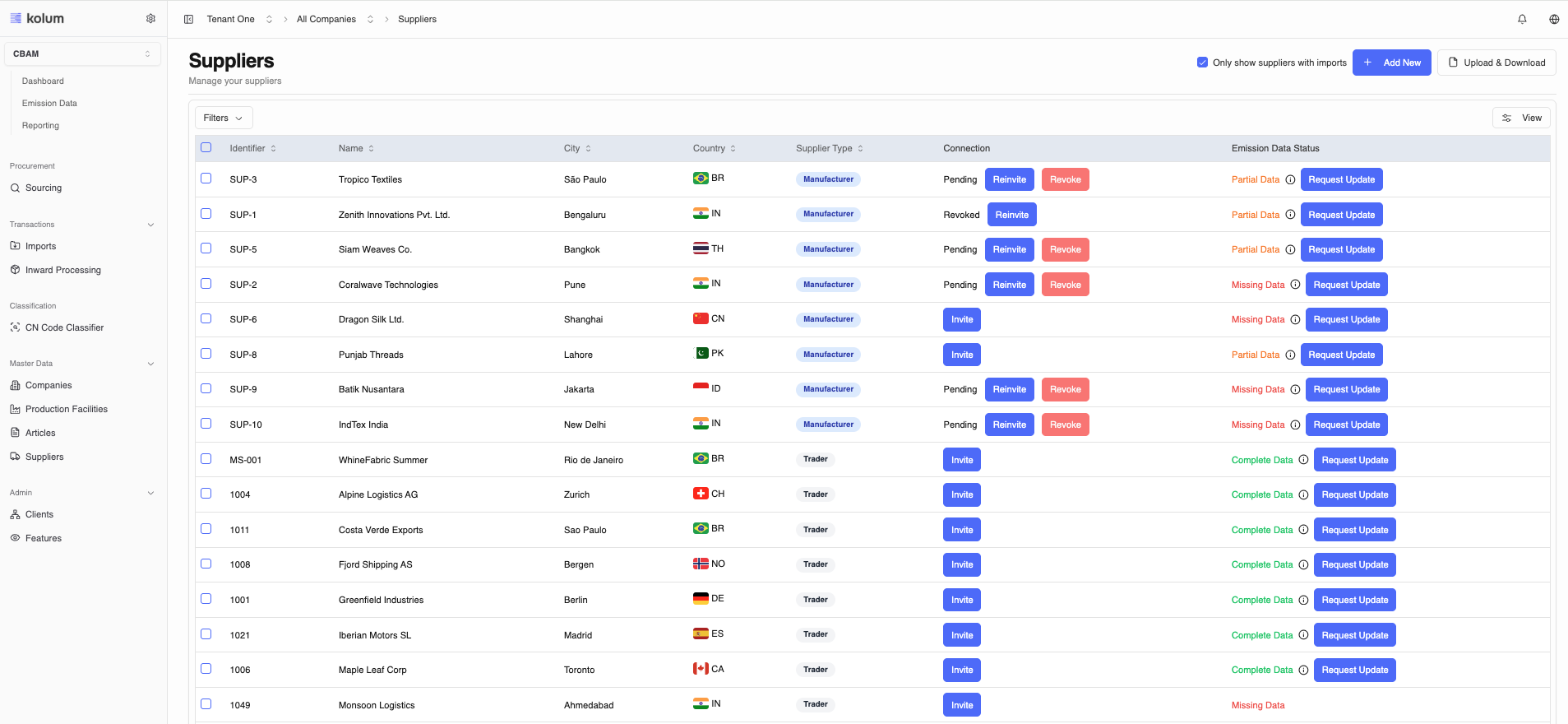The height and width of the screenshot is (724, 1568).
Task: Collapse the Master Data section chevron
Action: pyautogui.click(x=150, y=364)
